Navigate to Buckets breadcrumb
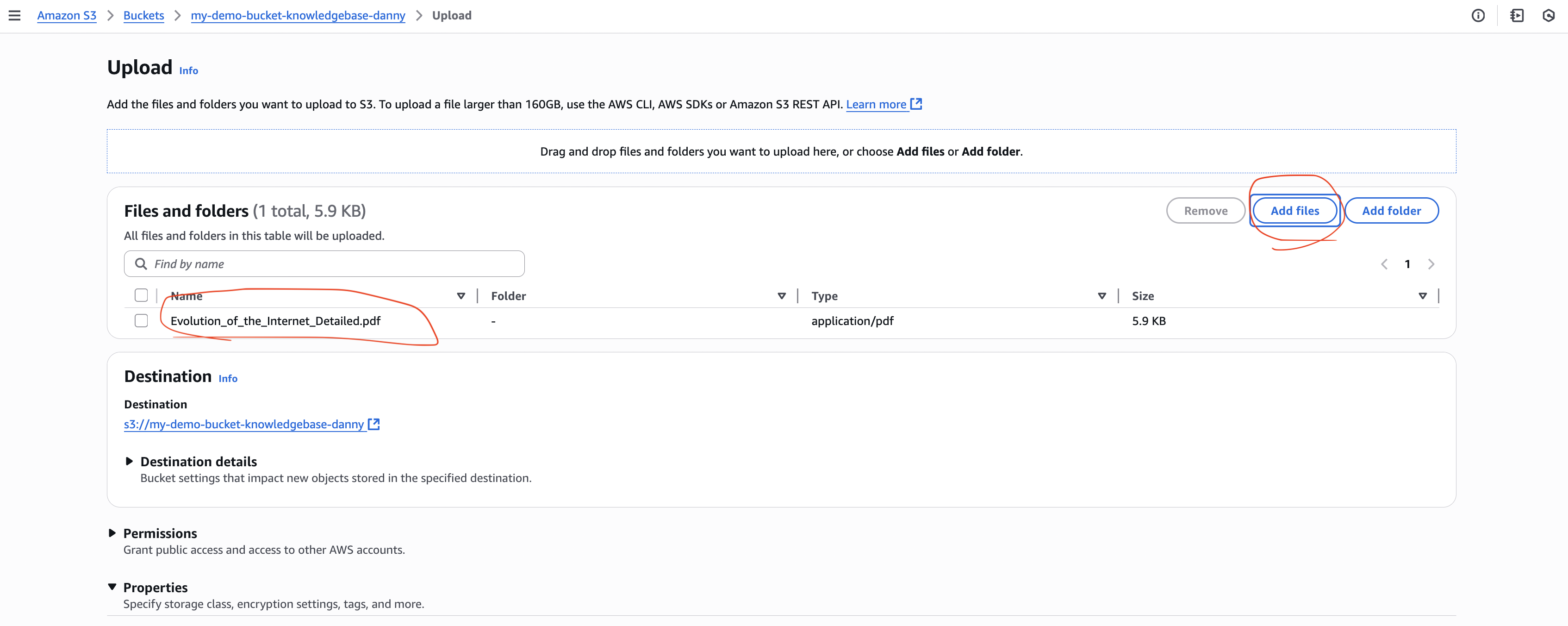The height and width of the screenshot is (626, 1568). pyautogui.click(x=143, y=16)
